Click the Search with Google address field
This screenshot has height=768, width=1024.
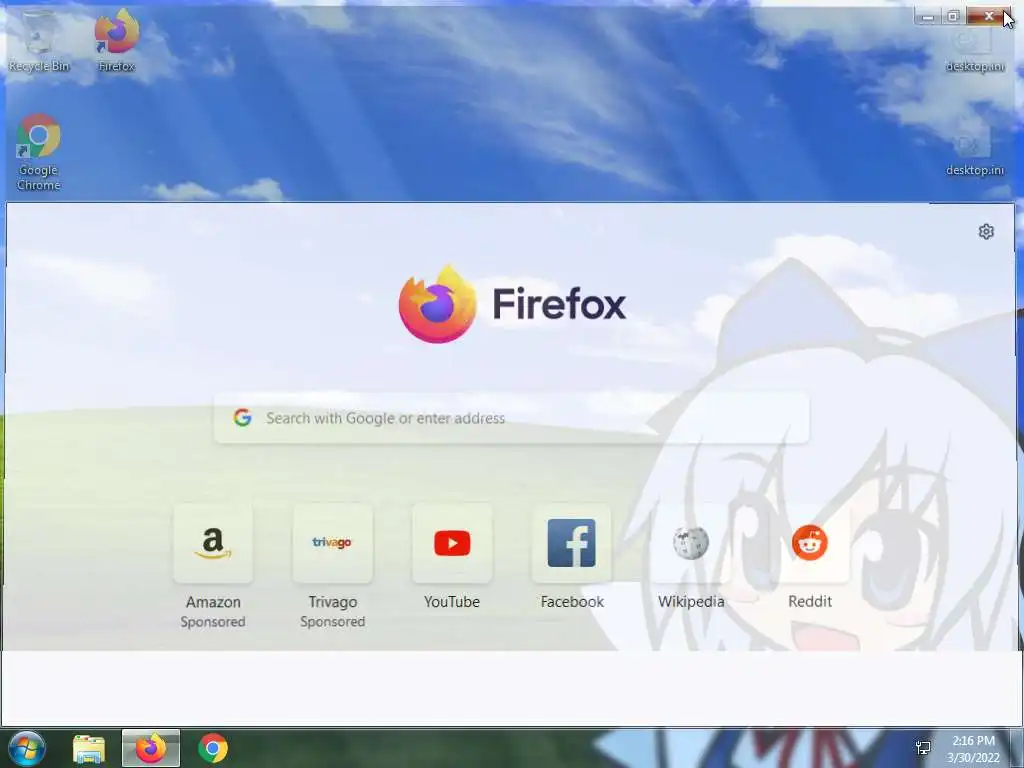click(x=511, y=418)
